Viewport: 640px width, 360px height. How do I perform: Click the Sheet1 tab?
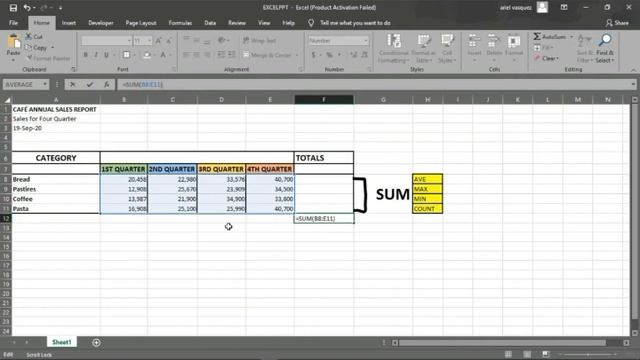62,342
